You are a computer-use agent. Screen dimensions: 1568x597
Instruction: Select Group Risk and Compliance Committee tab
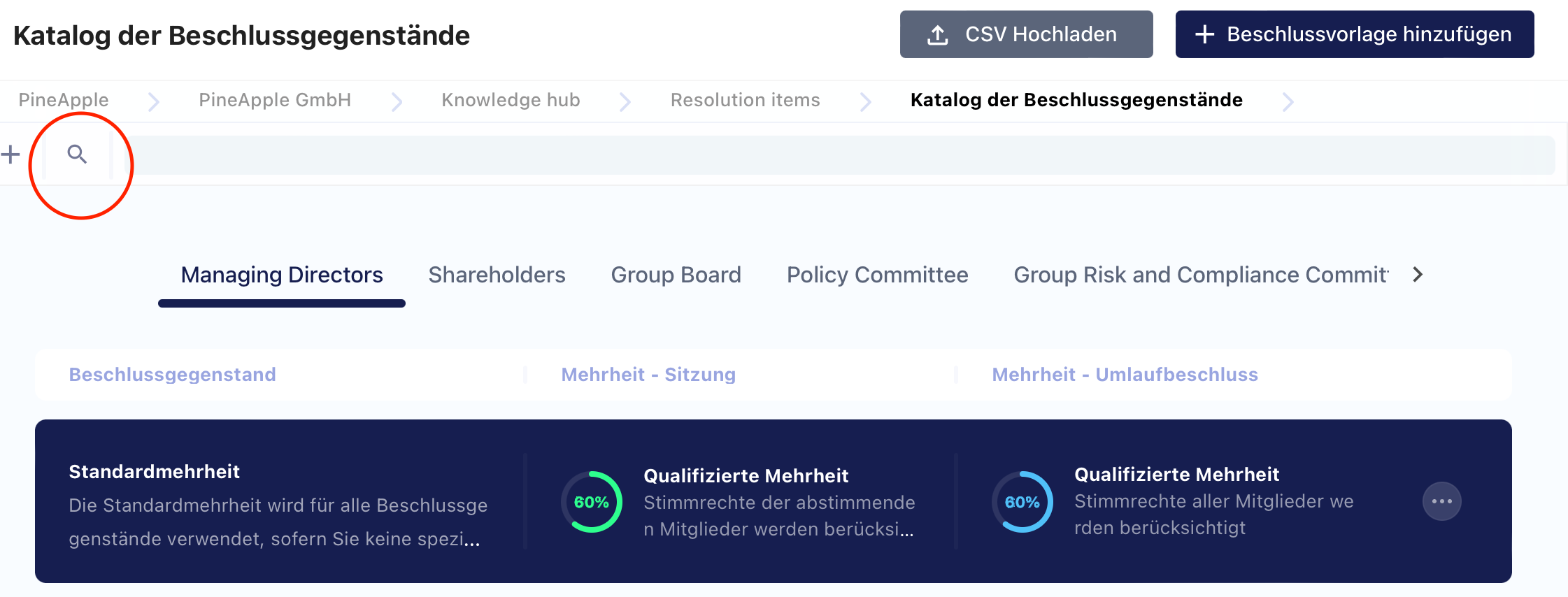pos(1201,275)
